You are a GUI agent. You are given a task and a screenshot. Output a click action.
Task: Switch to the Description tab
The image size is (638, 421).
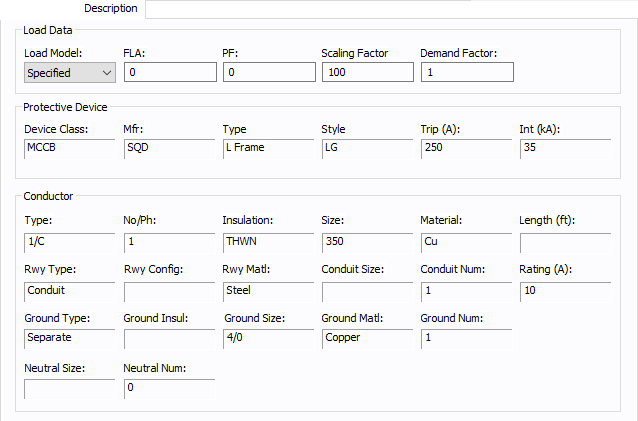point(111,8)
